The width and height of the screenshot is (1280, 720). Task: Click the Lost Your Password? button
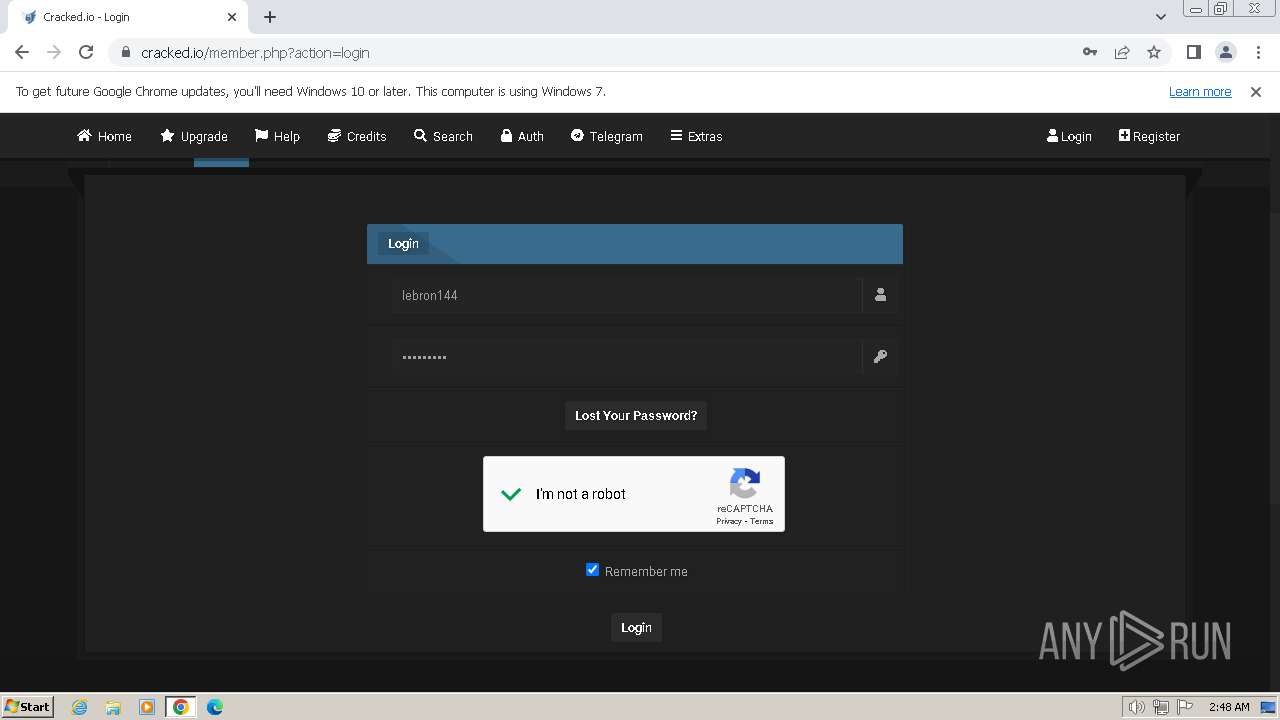pos(636,415)
